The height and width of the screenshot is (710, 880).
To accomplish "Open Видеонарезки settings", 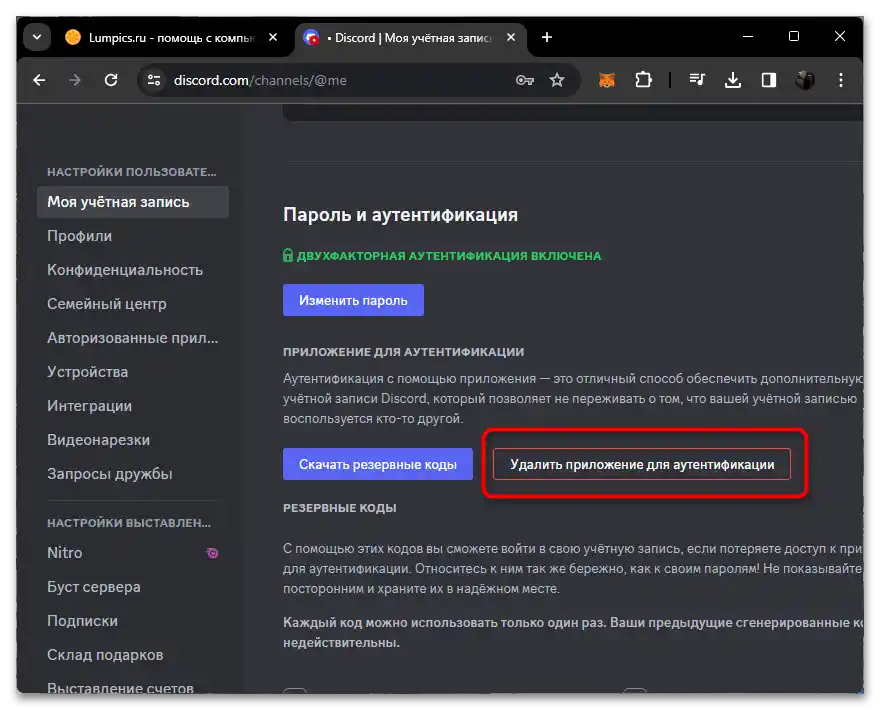I will coord(132,440).
